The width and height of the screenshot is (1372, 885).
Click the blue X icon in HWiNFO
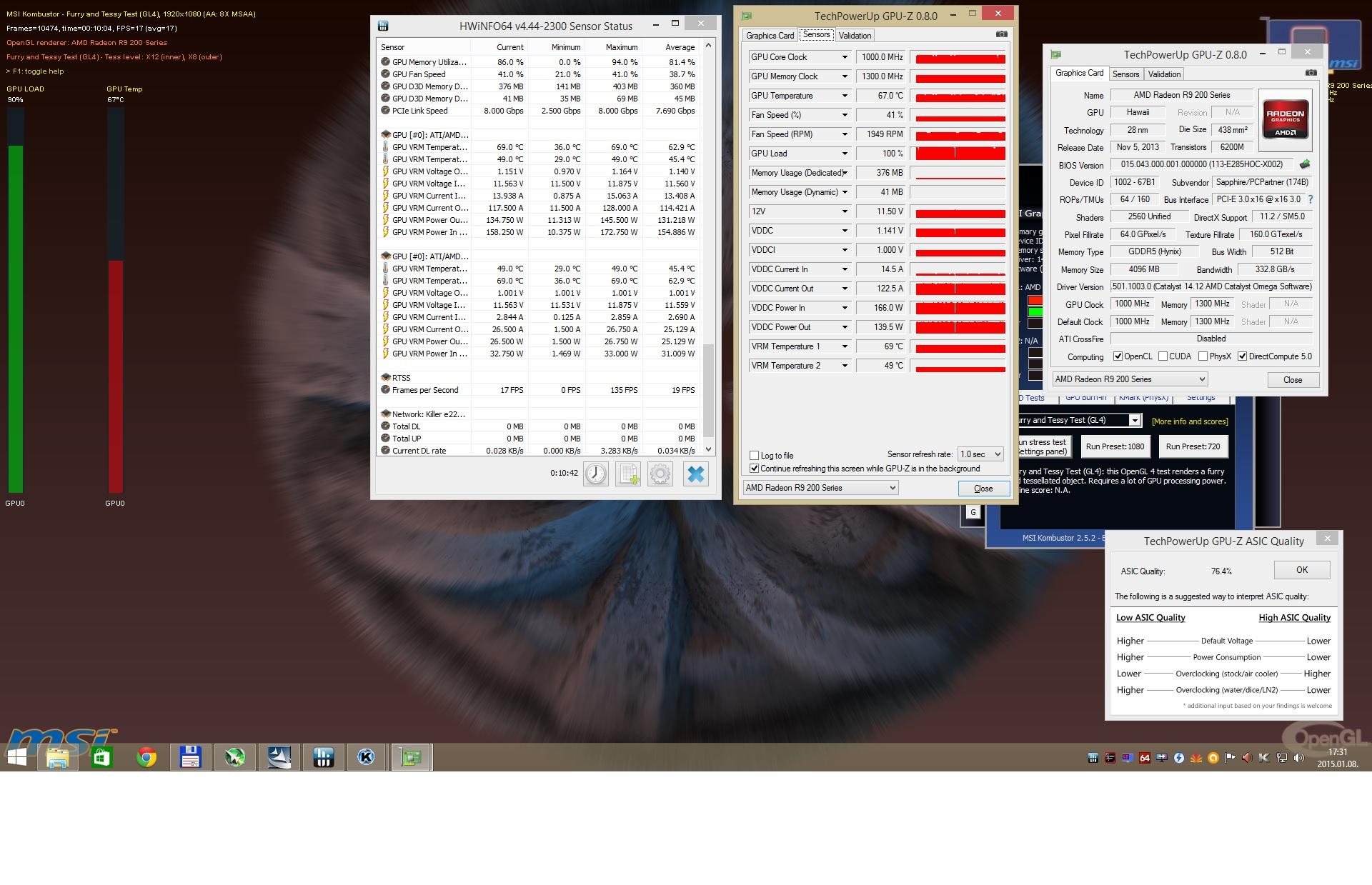(695, 474)
